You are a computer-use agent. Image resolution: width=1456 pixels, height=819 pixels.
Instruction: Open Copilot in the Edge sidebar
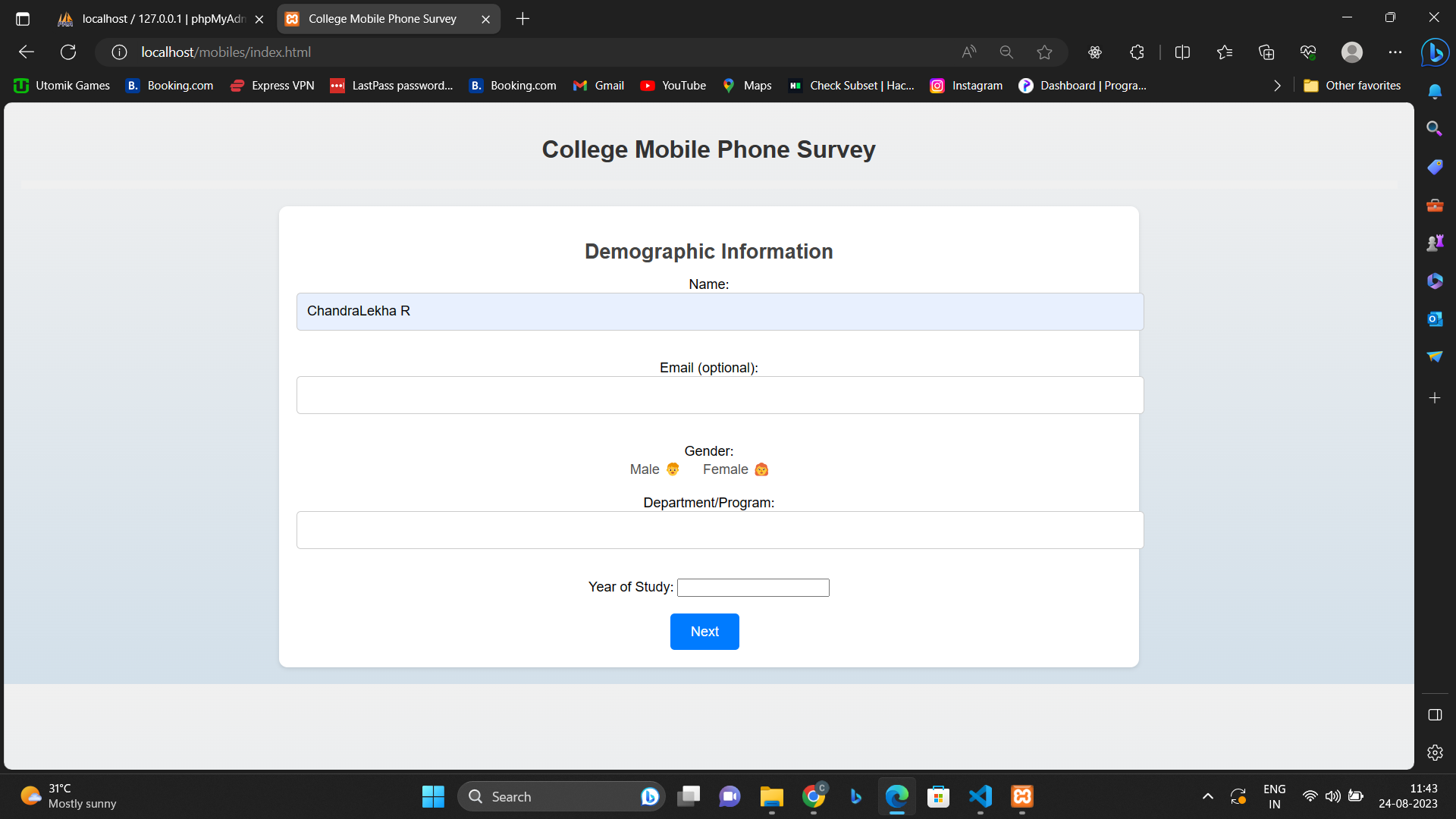click(x=1436, y=52)
